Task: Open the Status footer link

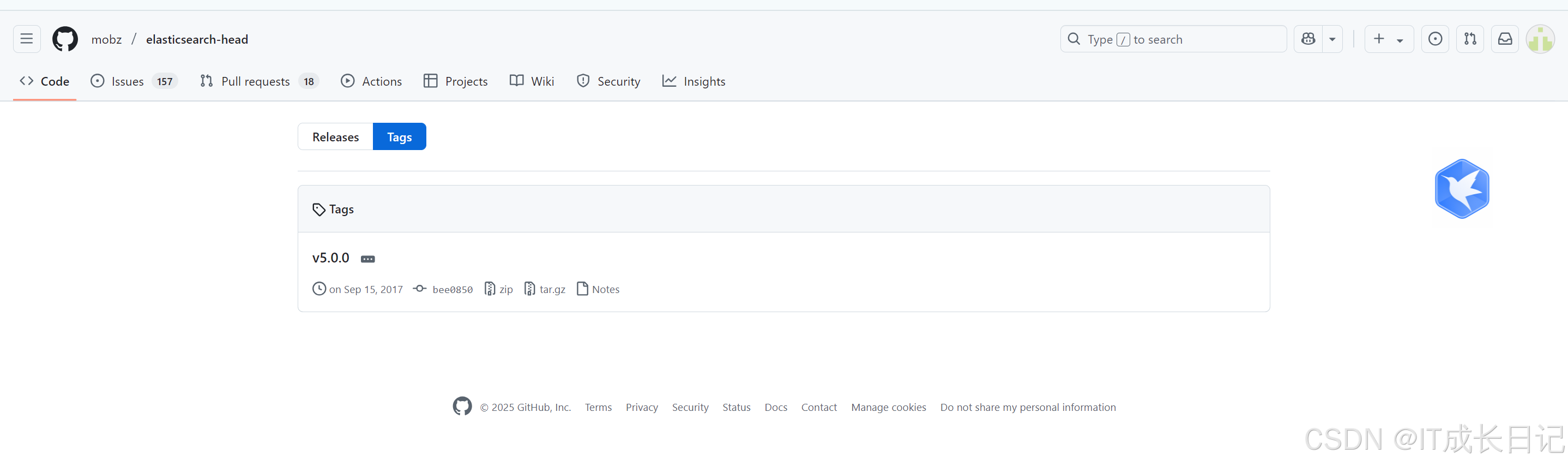Action: 737,408
